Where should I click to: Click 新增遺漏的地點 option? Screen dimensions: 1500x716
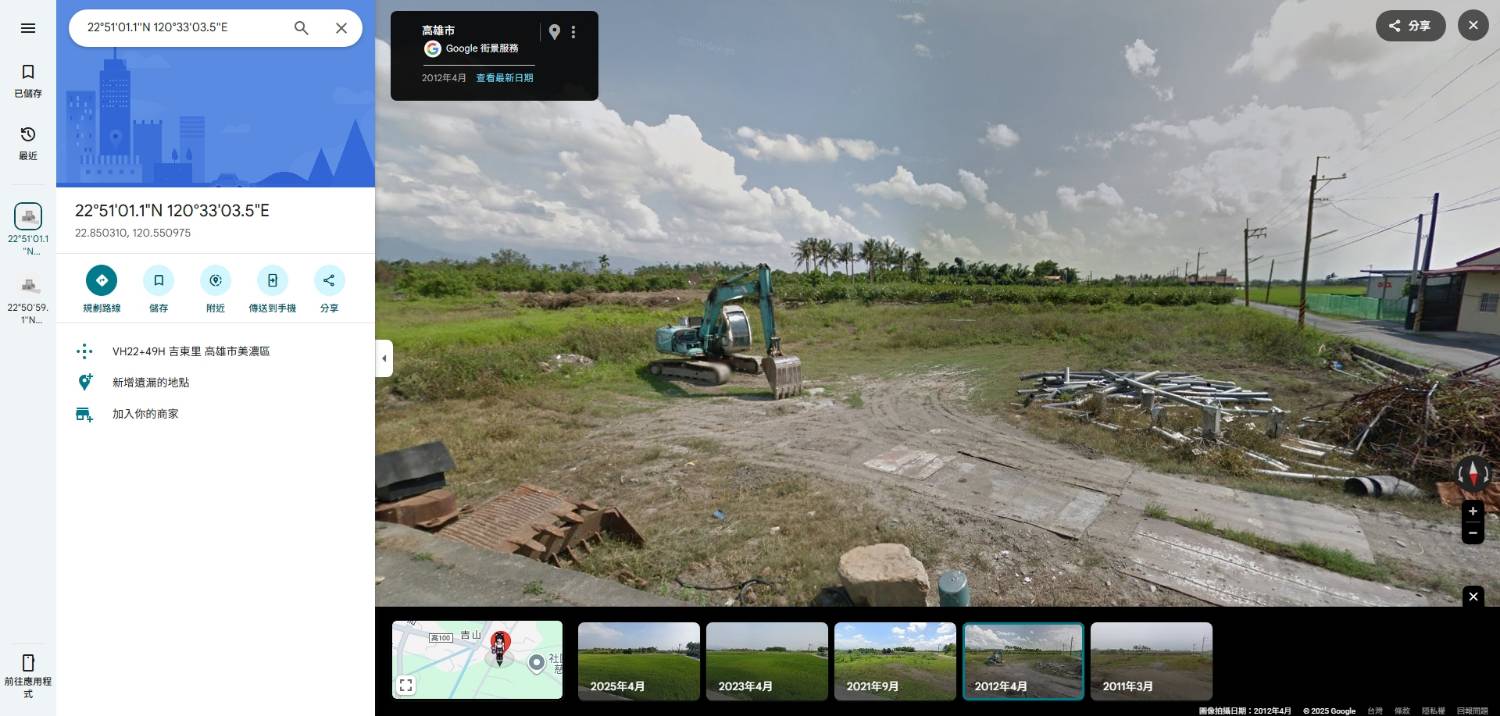pos(150,382)
